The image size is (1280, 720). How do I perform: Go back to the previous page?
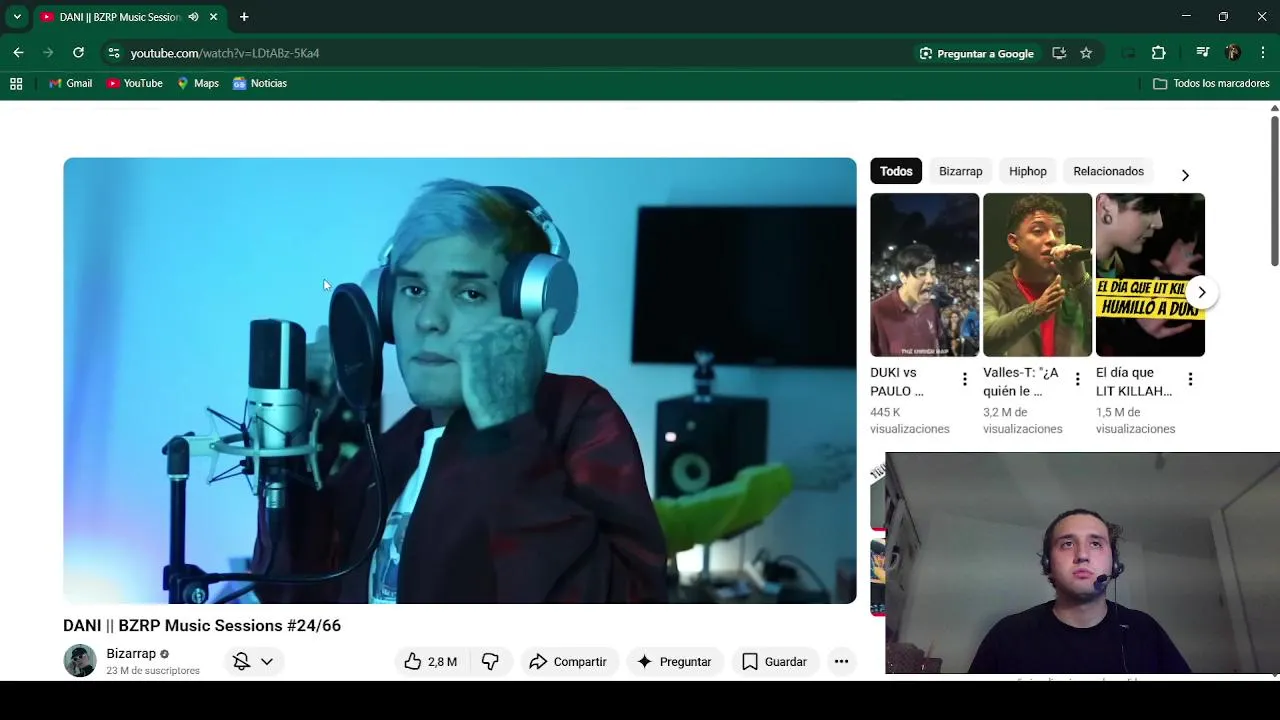click(x=18, y=53)
